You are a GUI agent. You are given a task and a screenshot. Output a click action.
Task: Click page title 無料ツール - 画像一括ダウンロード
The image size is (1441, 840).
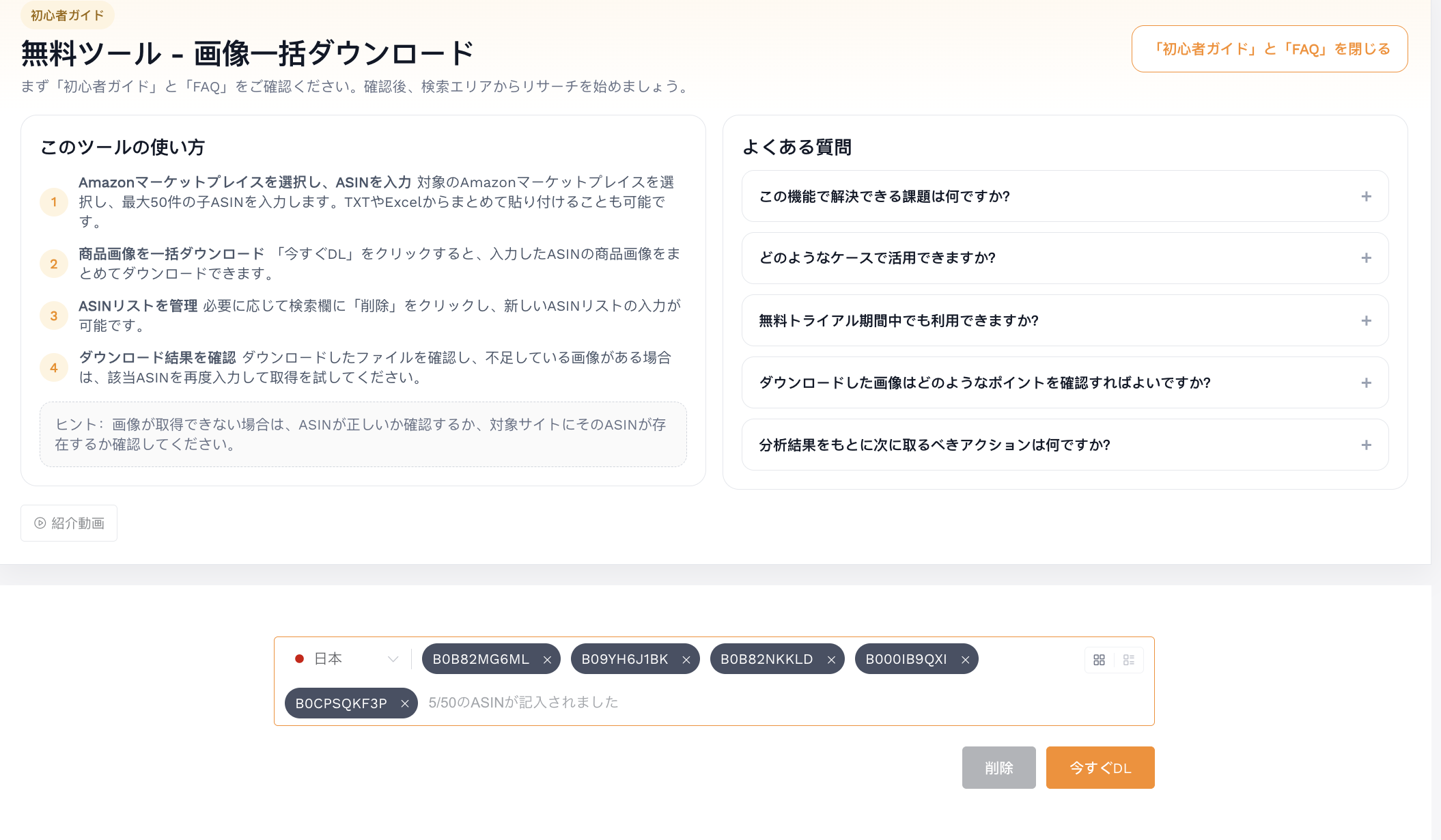point(247,53)
